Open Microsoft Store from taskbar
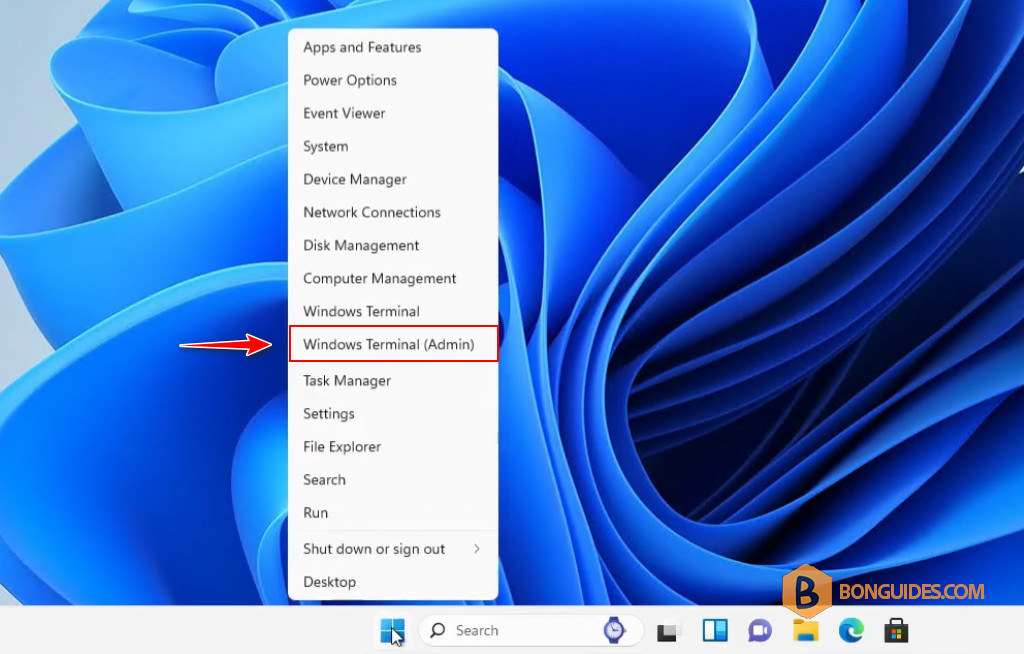 pyautogui.click(x=896, y=630)
